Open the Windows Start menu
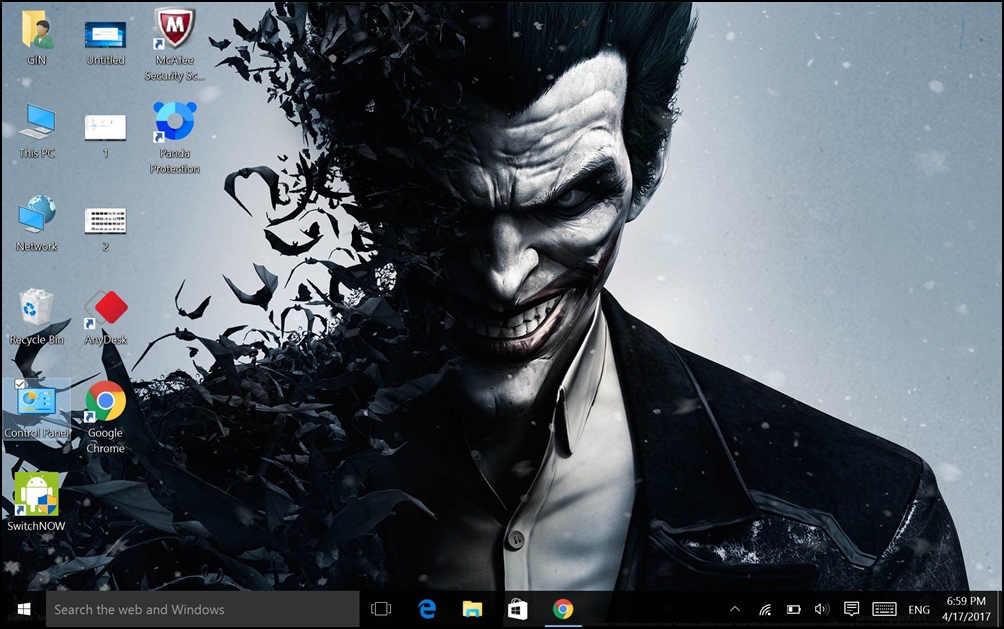This screenshot has height=629, width=1004. click(x=24, y=609)
